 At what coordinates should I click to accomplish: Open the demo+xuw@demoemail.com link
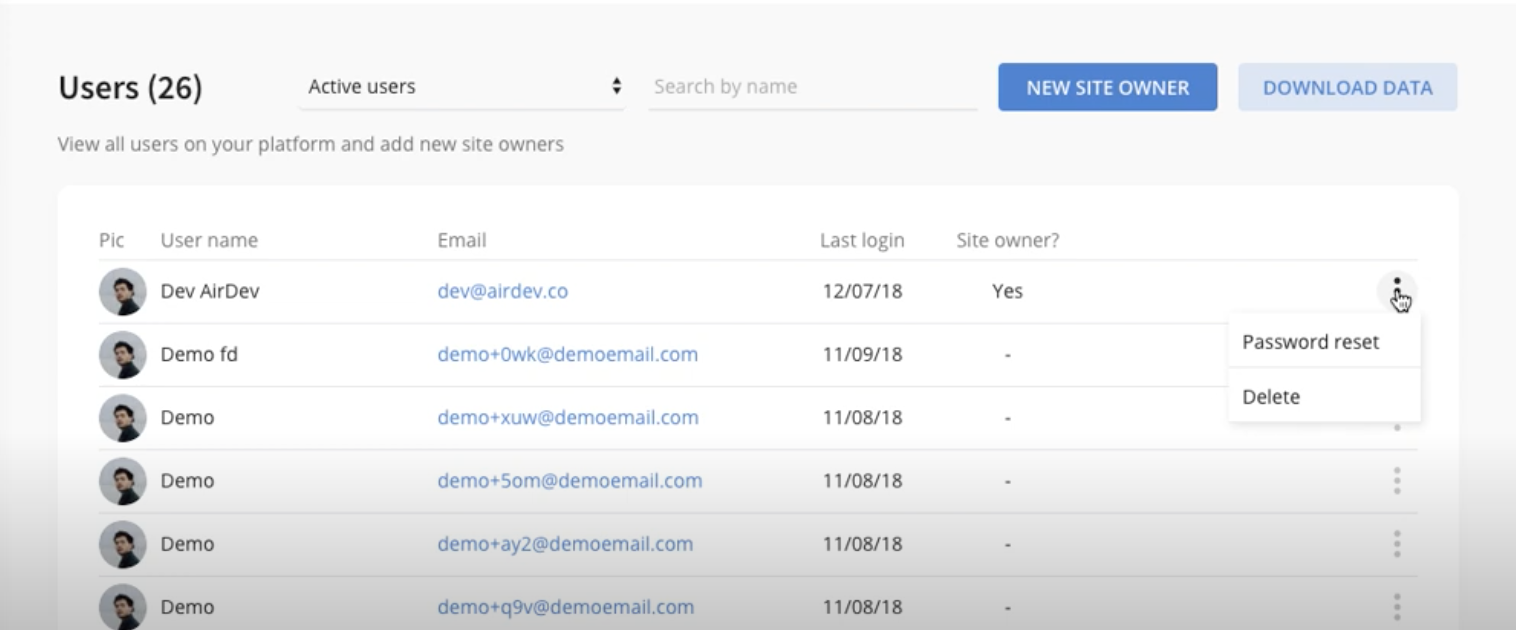(567, 418)
